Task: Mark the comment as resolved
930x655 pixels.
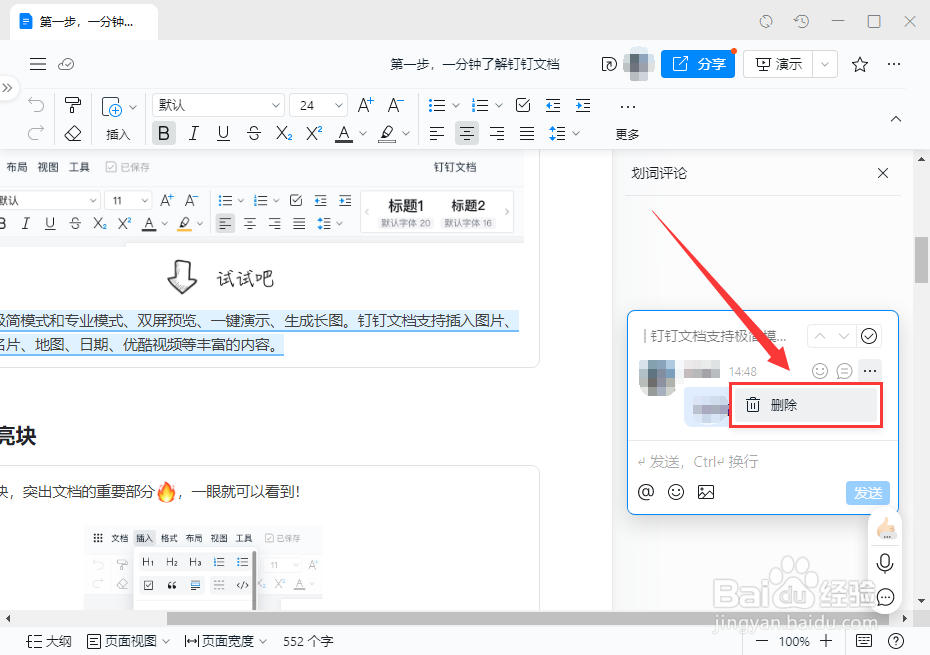Action: tap(869, 336)
